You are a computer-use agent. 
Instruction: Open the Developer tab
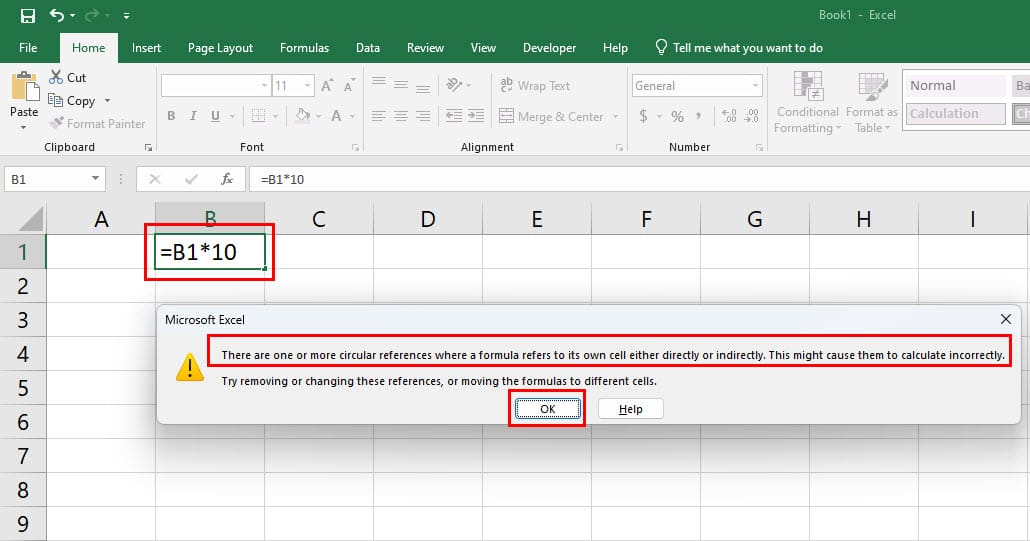pyautogui.click(x=549, y=48)
